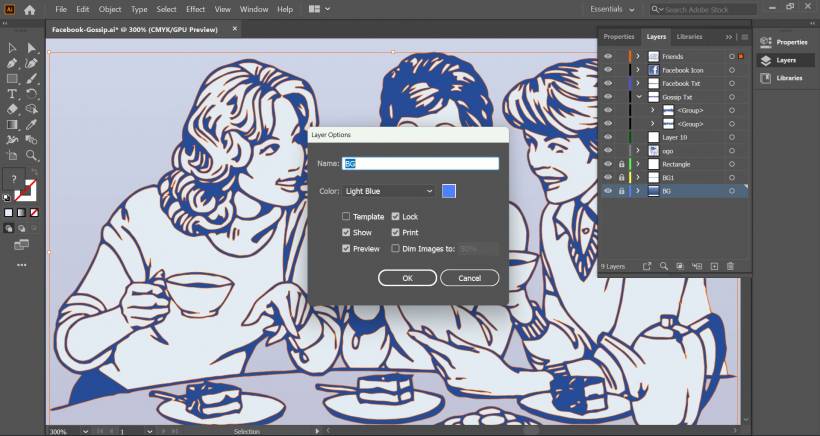The image size is (820, 436).
Task: Select the Type tool in the toolbar
Action: click(12, 93)
